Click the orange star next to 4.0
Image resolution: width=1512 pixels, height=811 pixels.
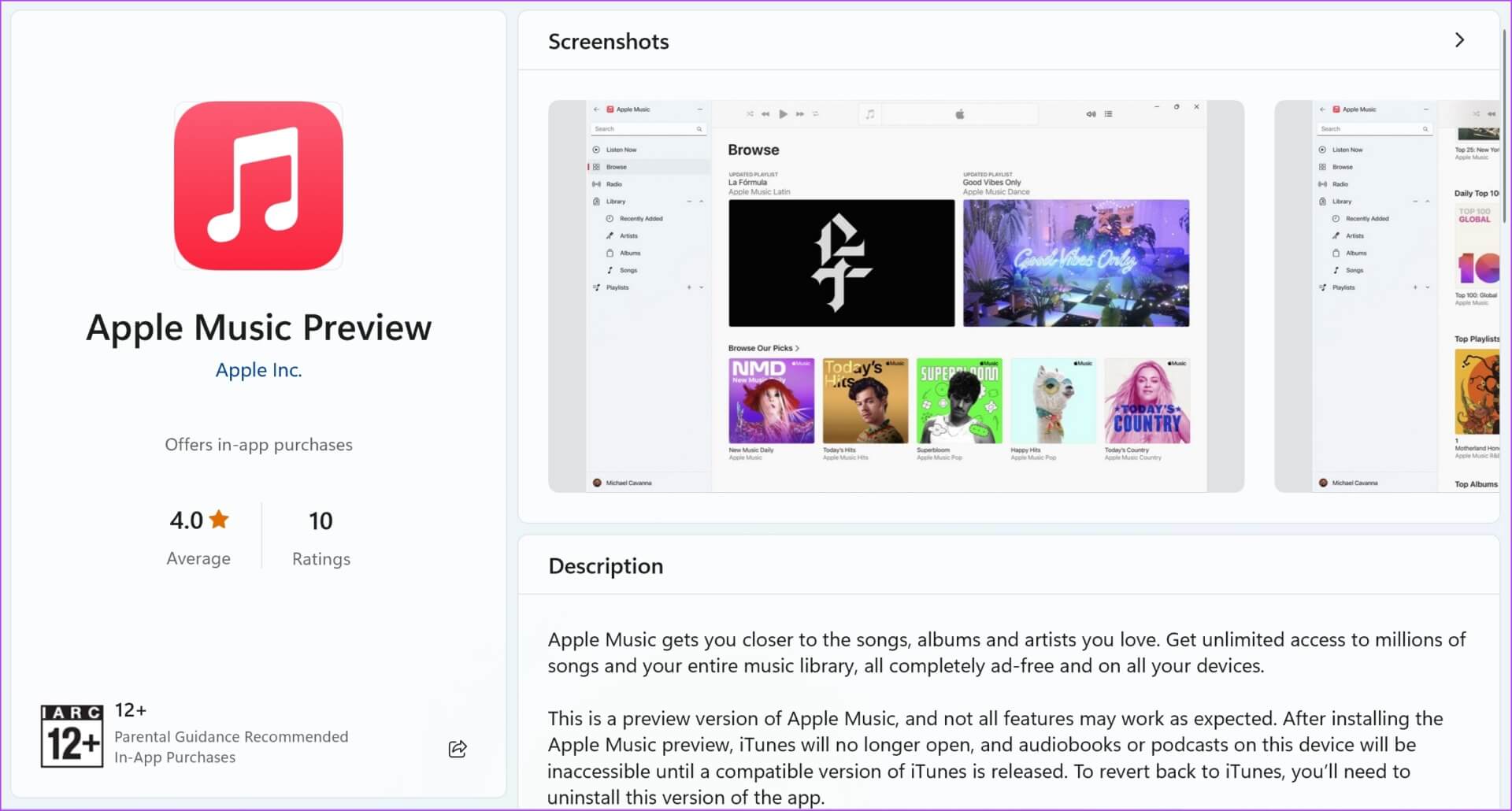pos(219,520)
